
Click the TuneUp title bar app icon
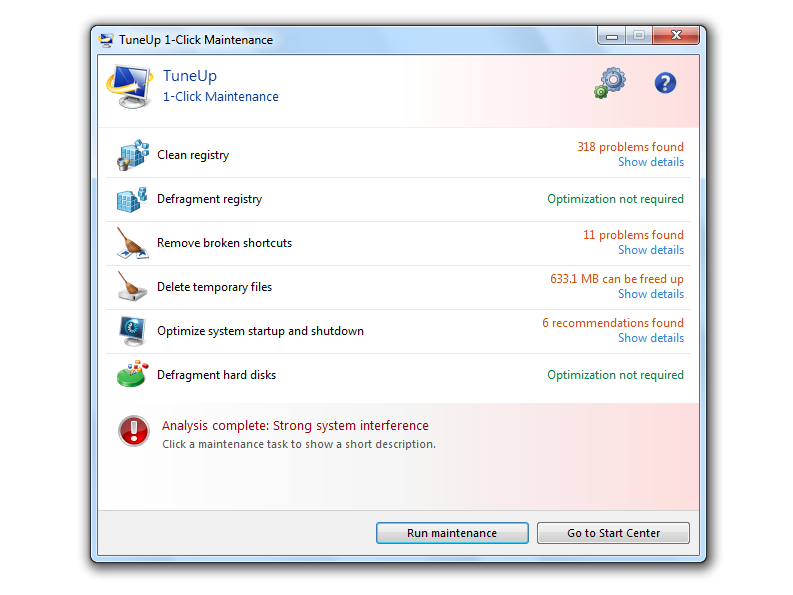(106, 40)
